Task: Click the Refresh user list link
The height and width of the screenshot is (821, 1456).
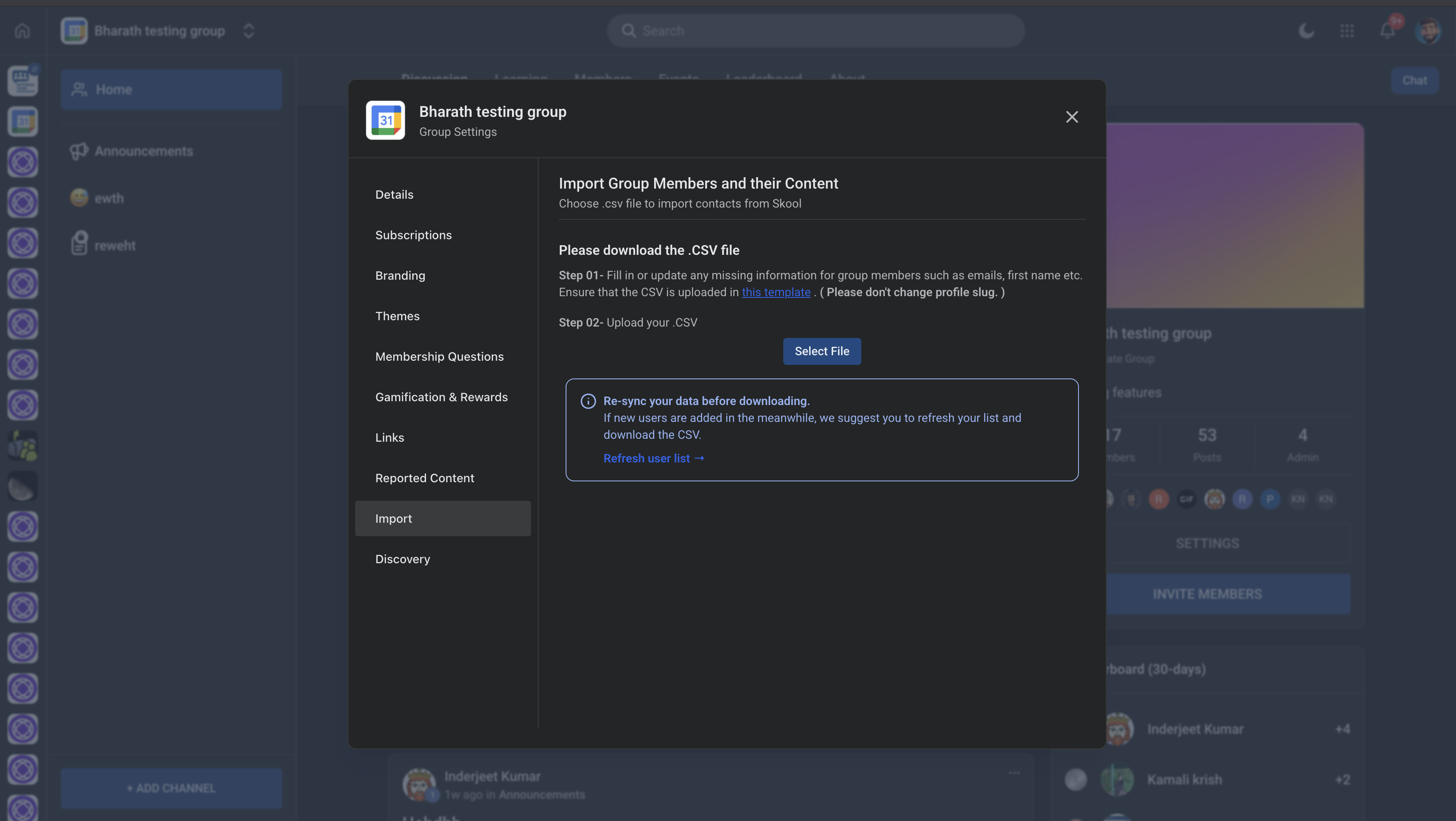Action: 653,459
